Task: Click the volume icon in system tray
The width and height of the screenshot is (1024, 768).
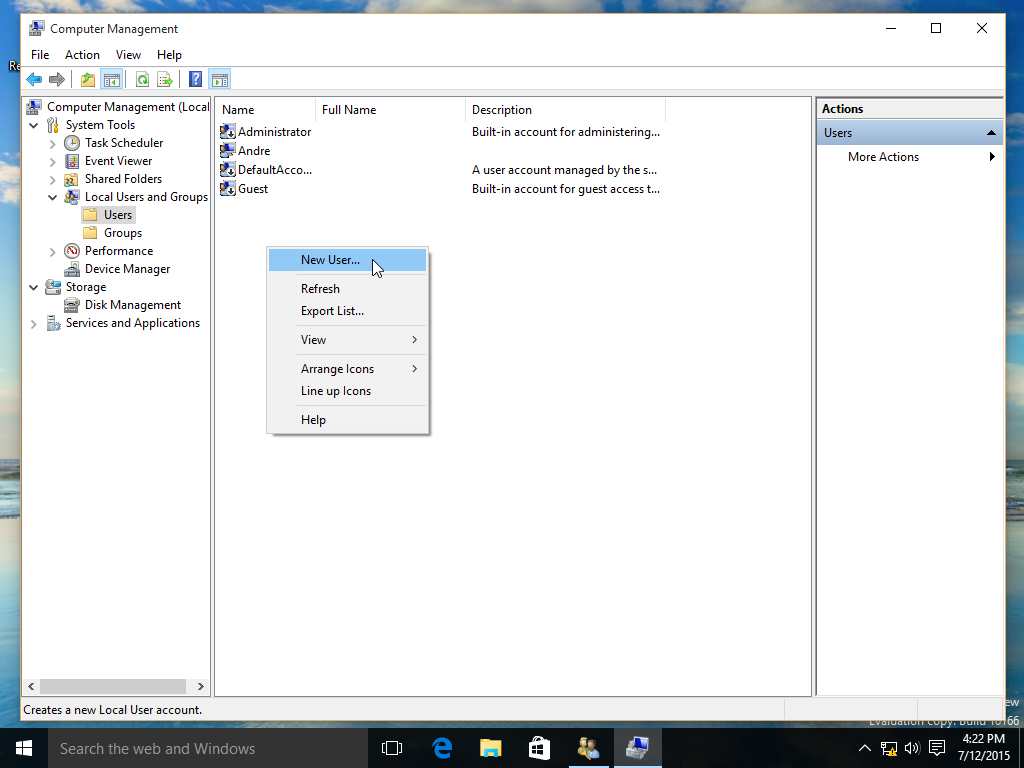Action: 912,748
